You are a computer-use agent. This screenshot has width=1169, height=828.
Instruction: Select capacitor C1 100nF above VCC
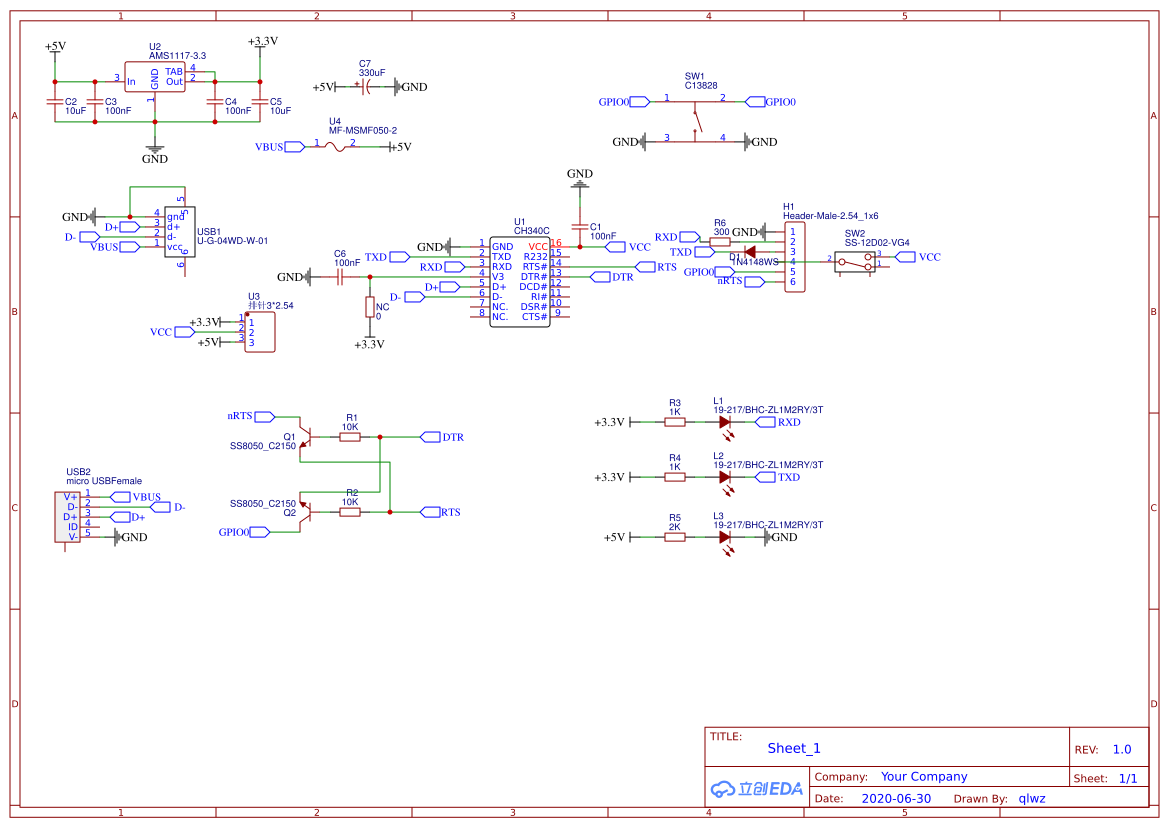[x=579, y=227]
